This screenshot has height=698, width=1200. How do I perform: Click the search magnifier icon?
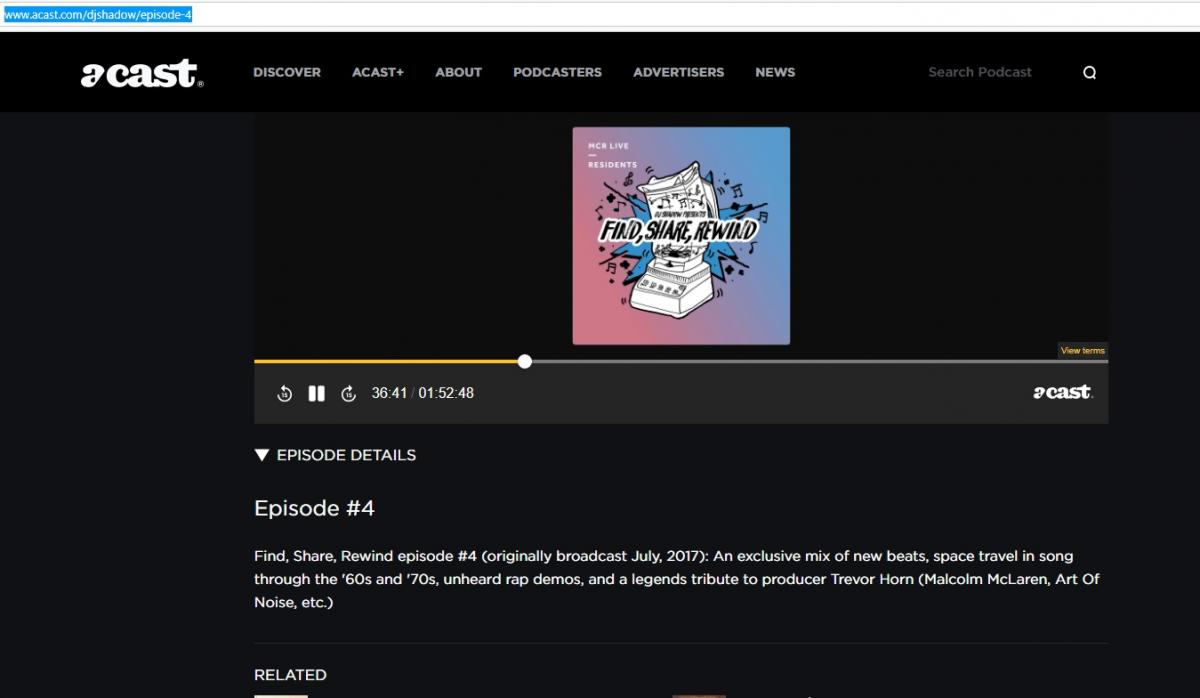point(1089,72)
